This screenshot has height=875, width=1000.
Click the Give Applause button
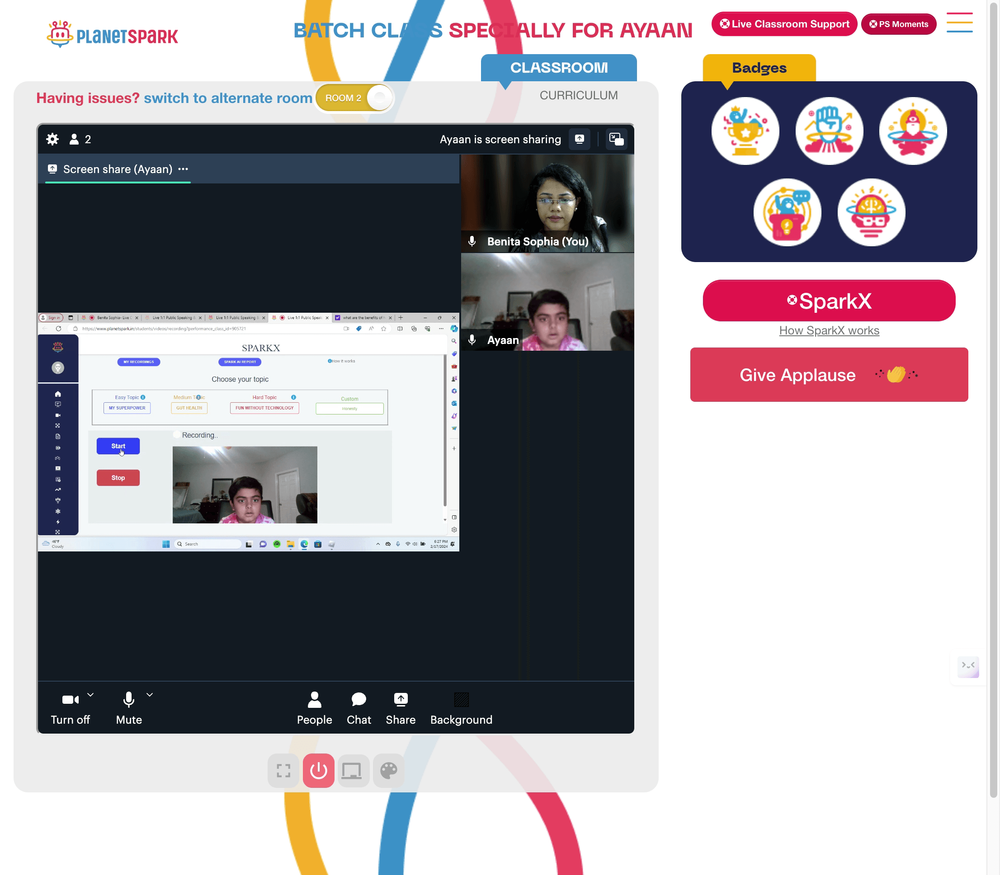(x=829, y=375)
